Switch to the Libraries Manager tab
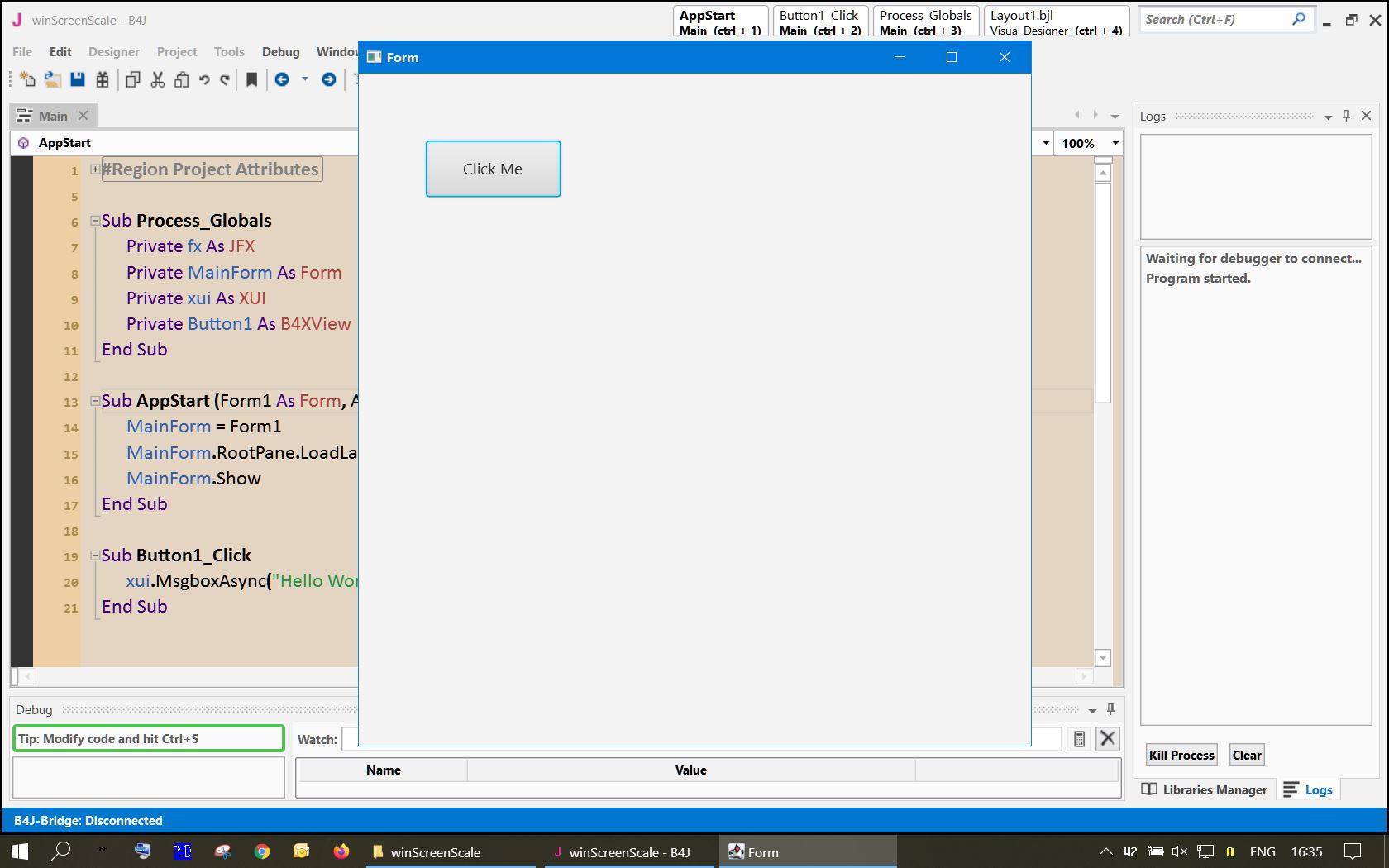This screenshot has height=868, width=1389. pyautogui.click(x=1205, y=789)
